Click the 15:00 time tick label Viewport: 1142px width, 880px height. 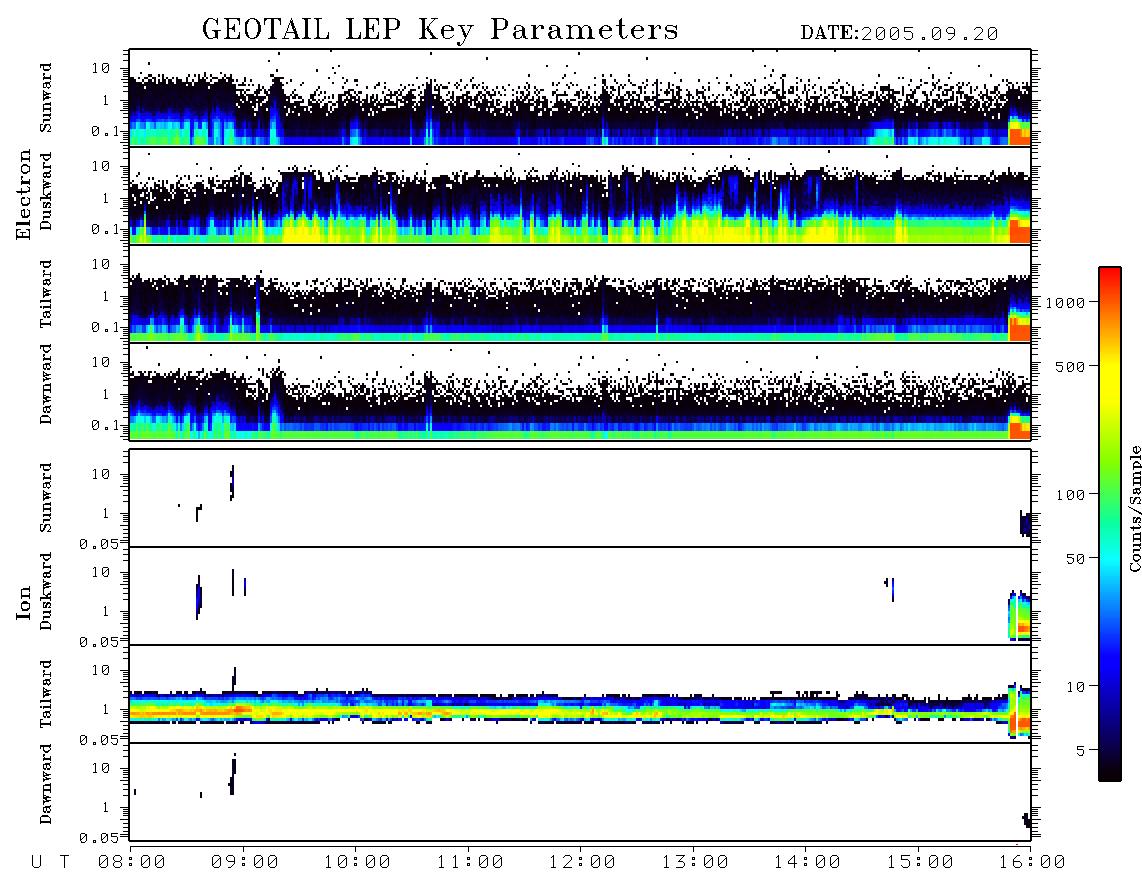(x=920, y=862)
